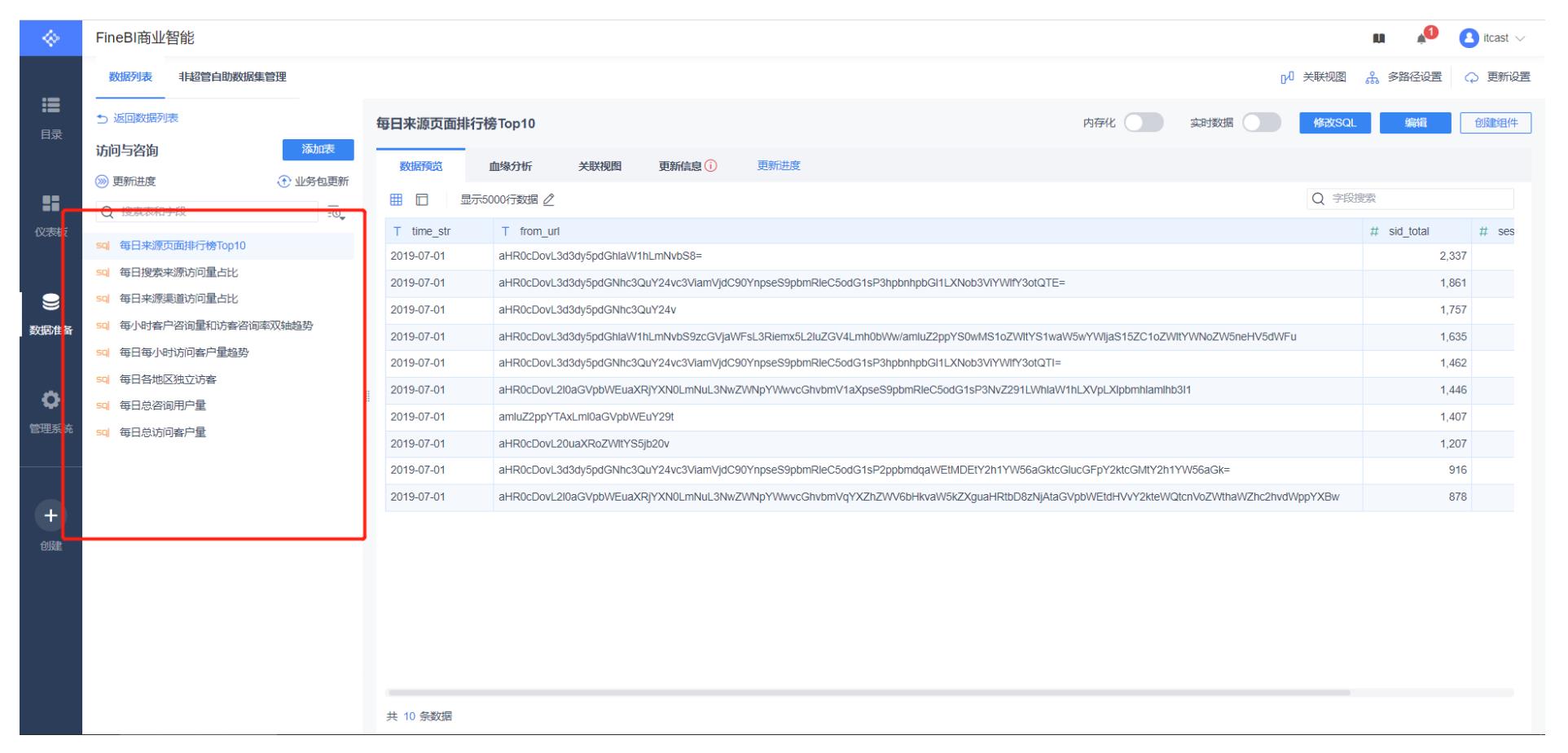Open the 目录 directory sidebar icon
The image size is (1568, 753).
point(51,105)
